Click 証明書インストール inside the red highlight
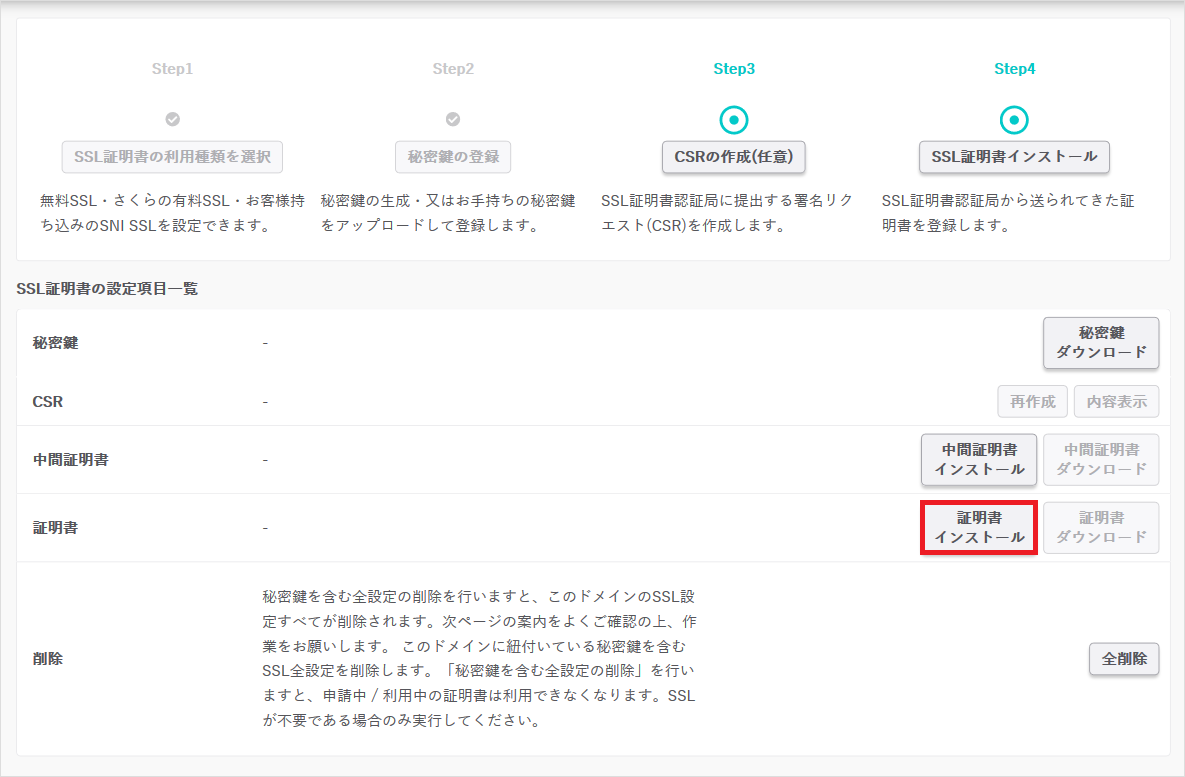The width and height of the screenshot is (1185, 777). (x=978, y=528)
